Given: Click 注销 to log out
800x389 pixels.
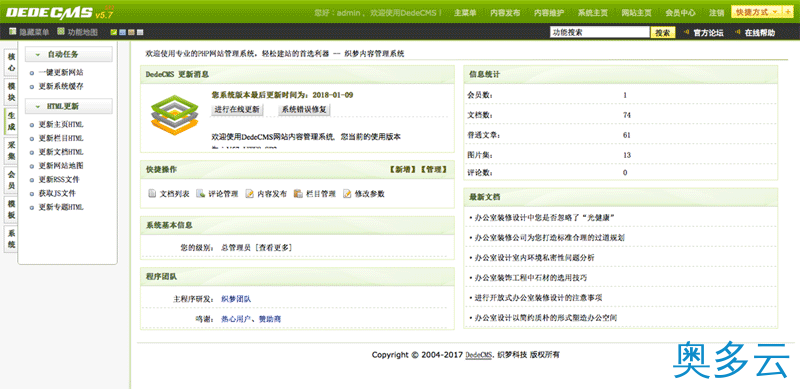Looking at the screenshot, I should click(716, 13).
